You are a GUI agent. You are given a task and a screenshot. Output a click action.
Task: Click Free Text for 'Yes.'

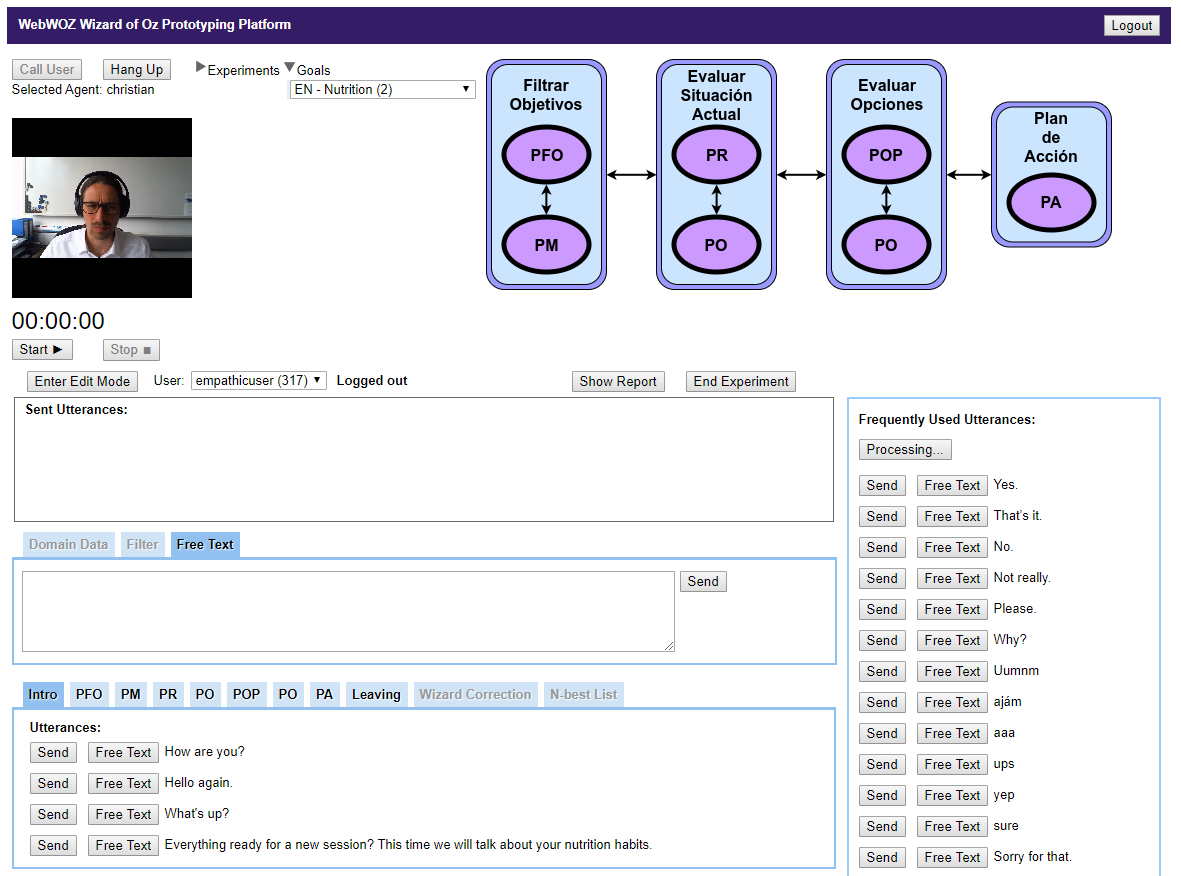[952, 486]
